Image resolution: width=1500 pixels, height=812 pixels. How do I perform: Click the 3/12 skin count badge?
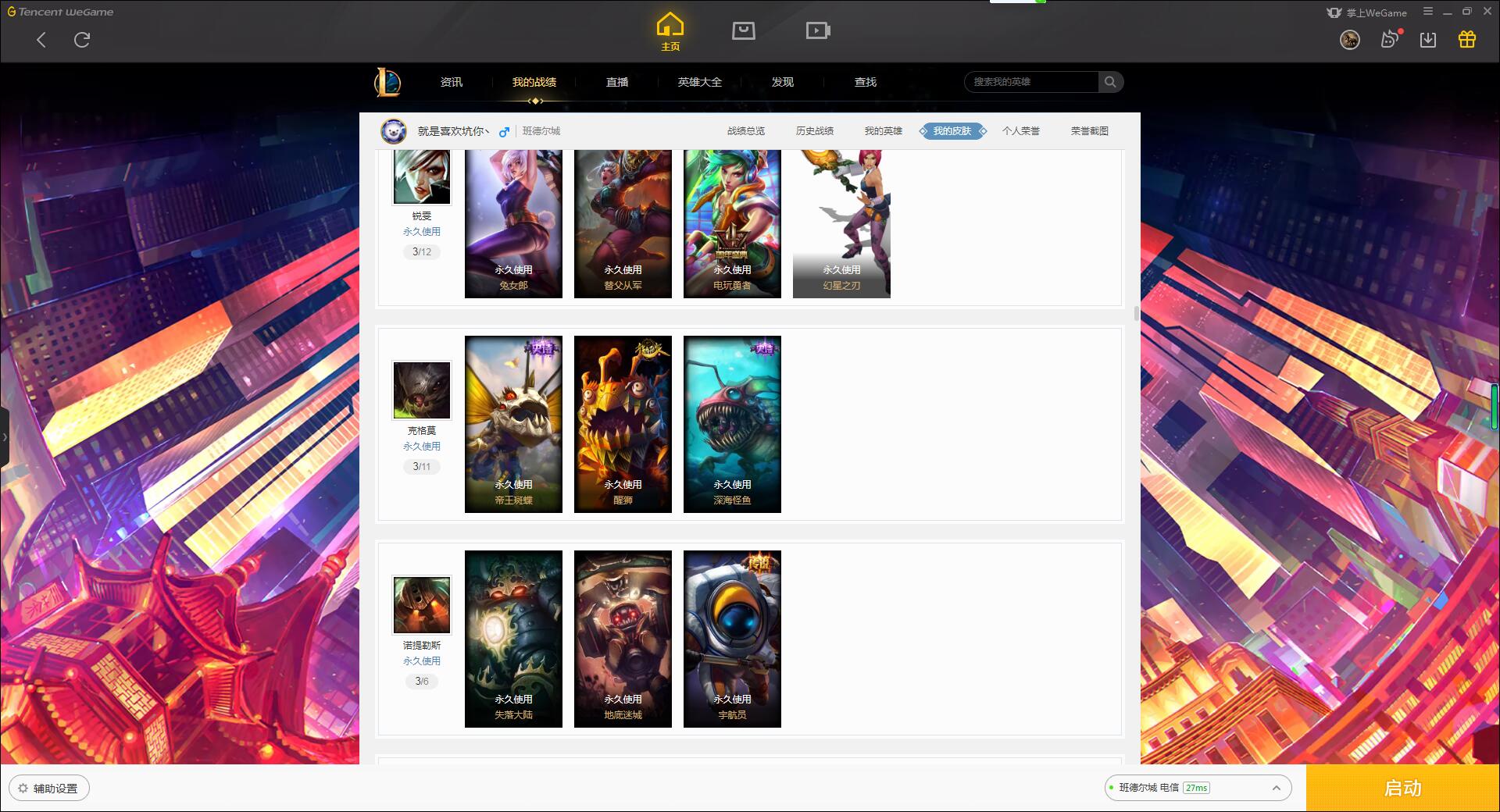click(422, 251)
